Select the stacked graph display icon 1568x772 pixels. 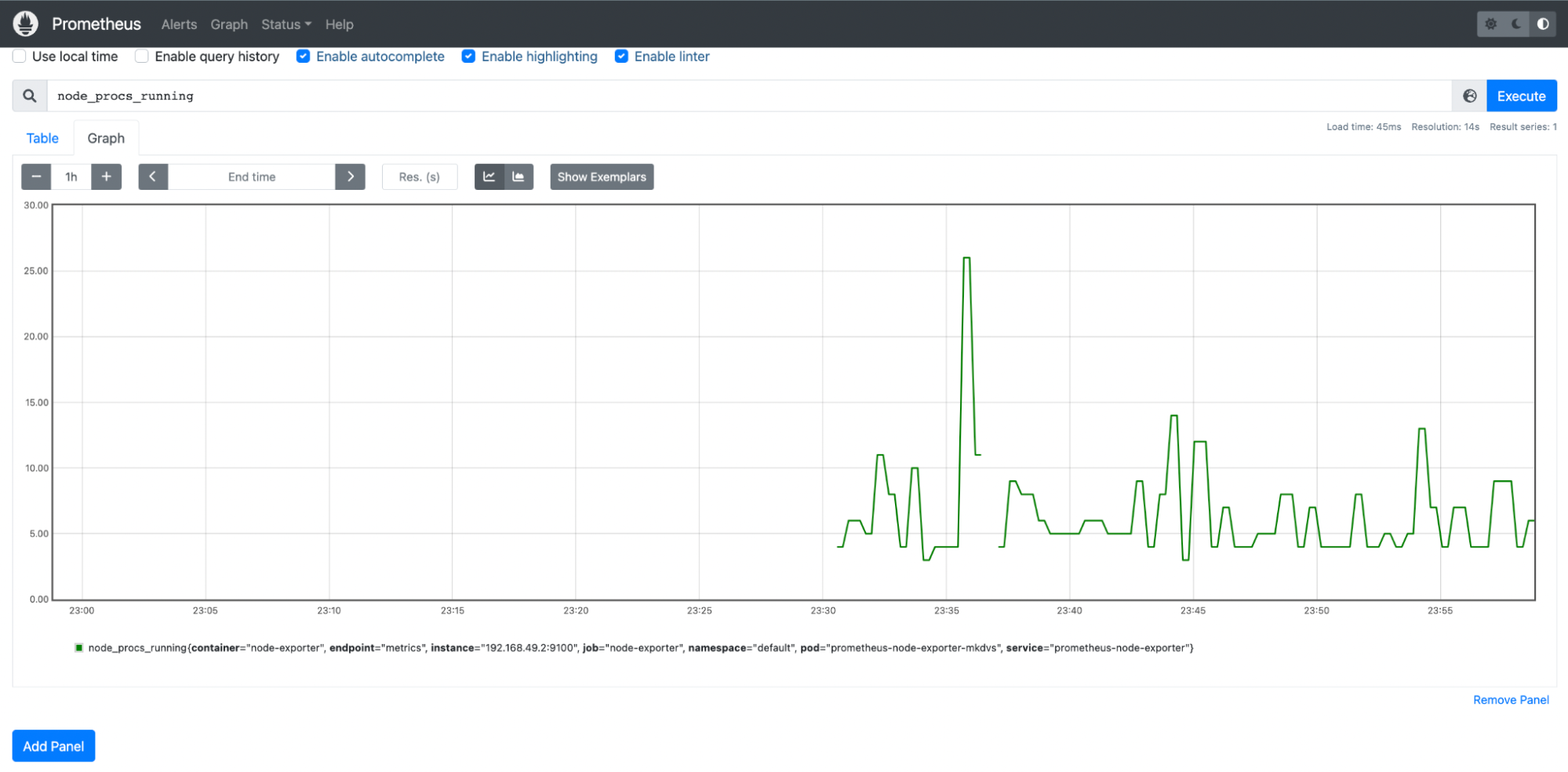(518, 177)
